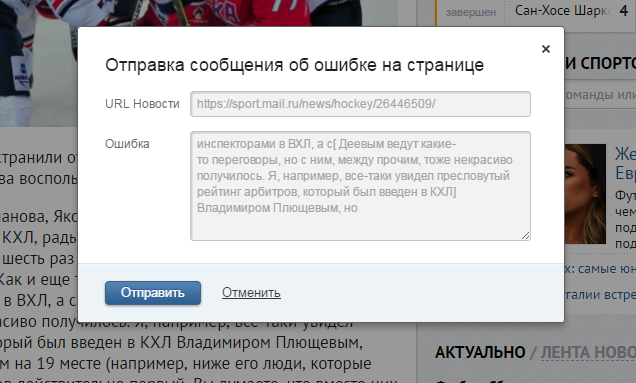Close the error report dialog
This screenshot has height=383, width=636.
coord(546,49)
